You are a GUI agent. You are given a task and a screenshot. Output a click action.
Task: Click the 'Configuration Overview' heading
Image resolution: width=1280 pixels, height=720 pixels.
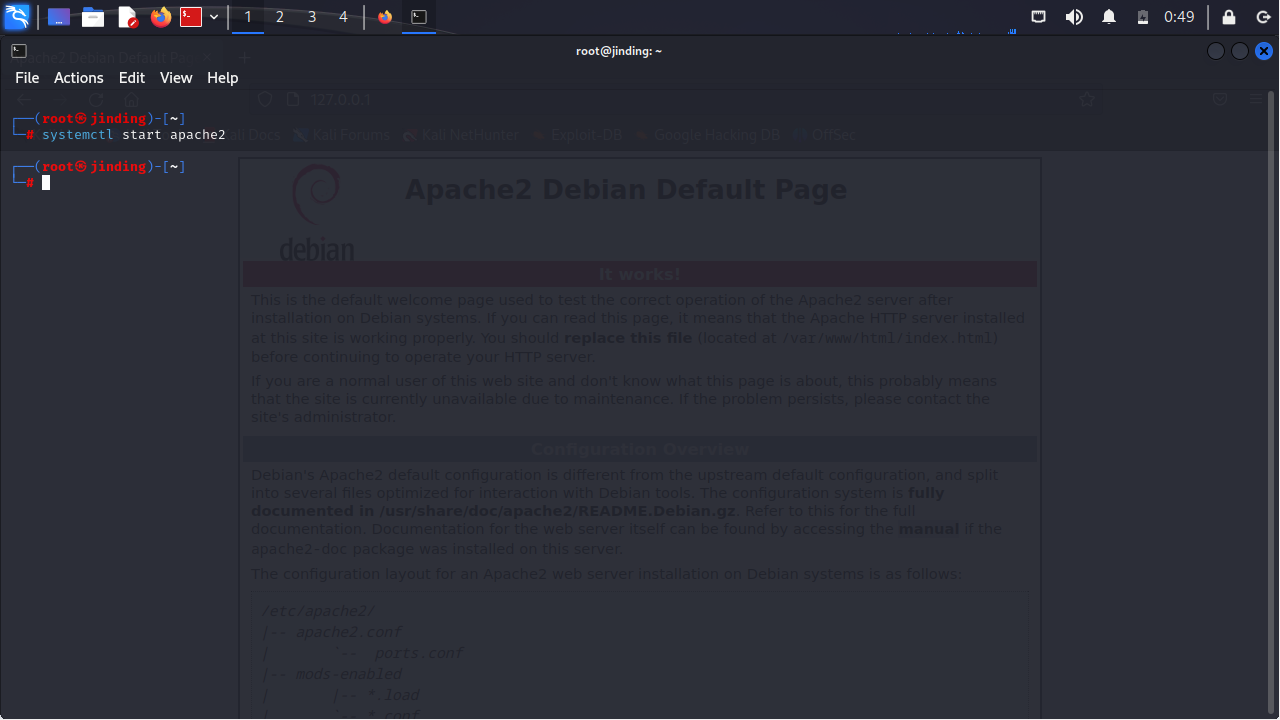coord(640,449)
